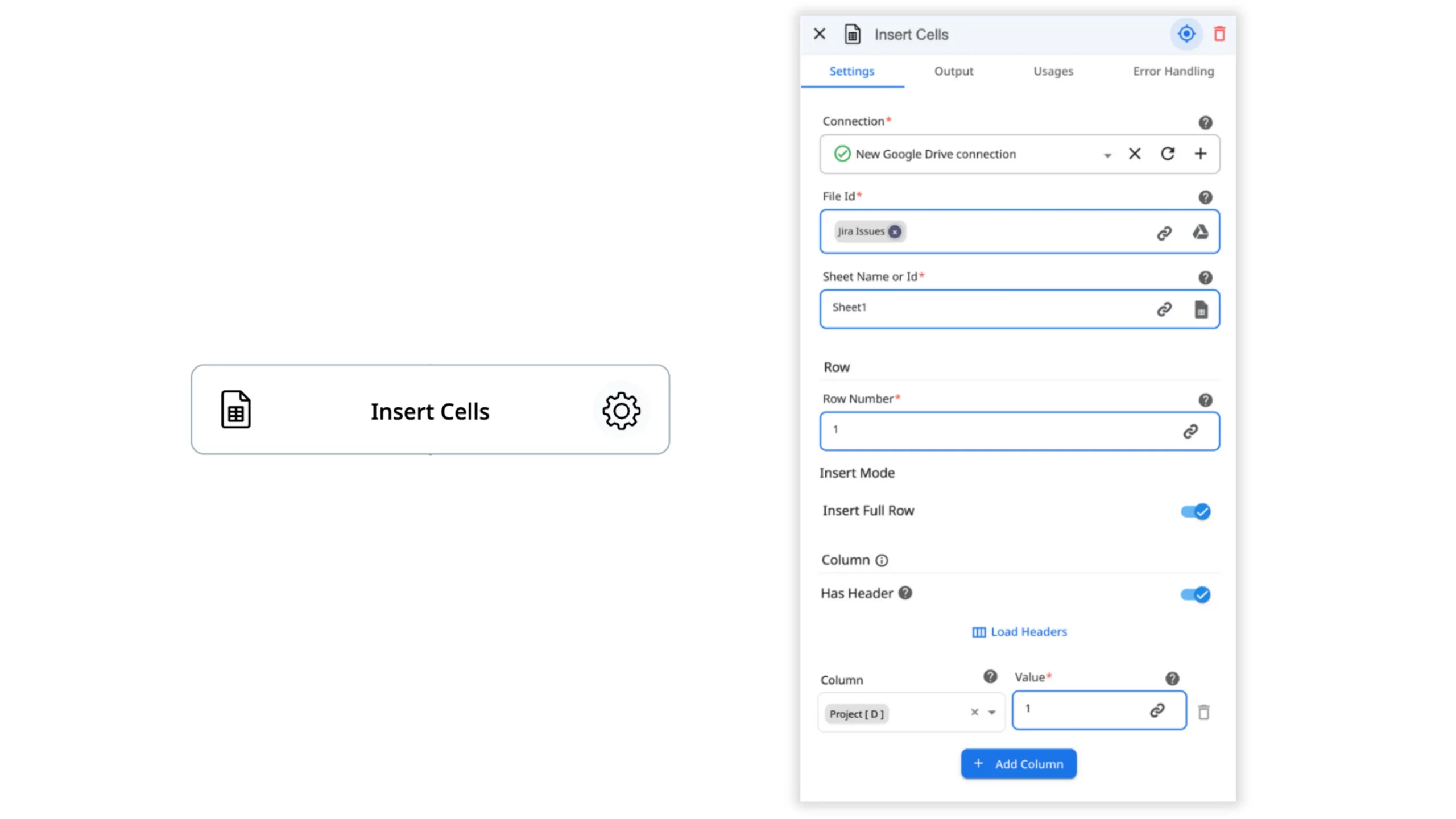1456x819 pixels.
Task: Click the blue target locate icon
Action: click(x=1186, y=34)
